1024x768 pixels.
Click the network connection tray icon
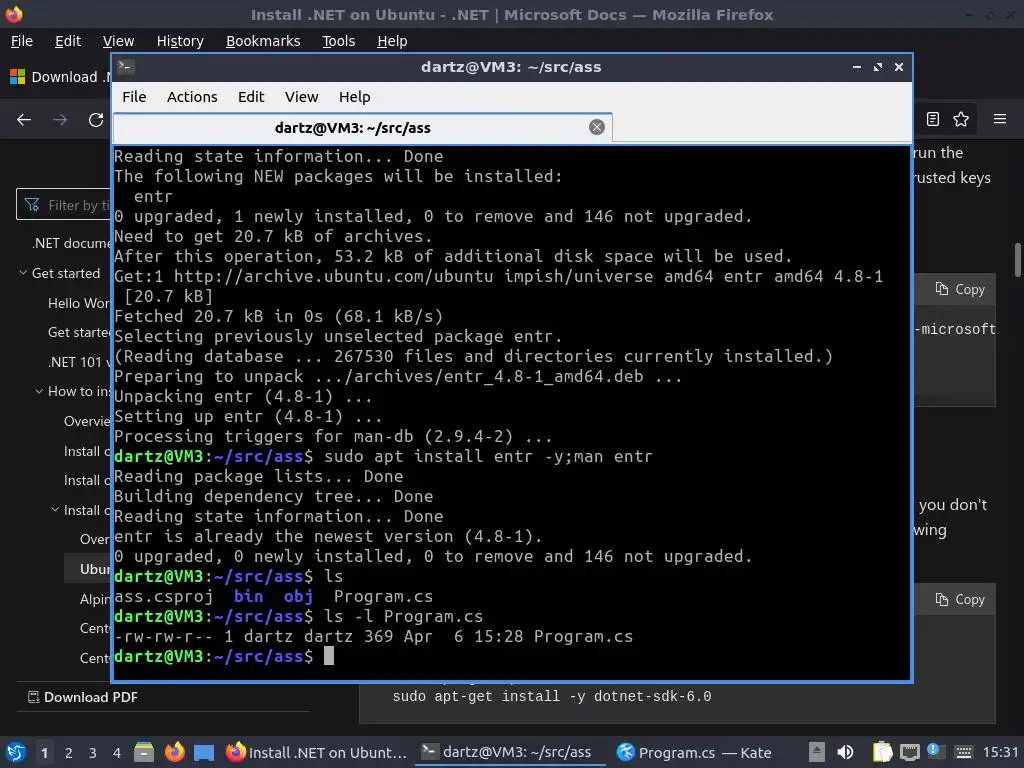tap(910, 752)
